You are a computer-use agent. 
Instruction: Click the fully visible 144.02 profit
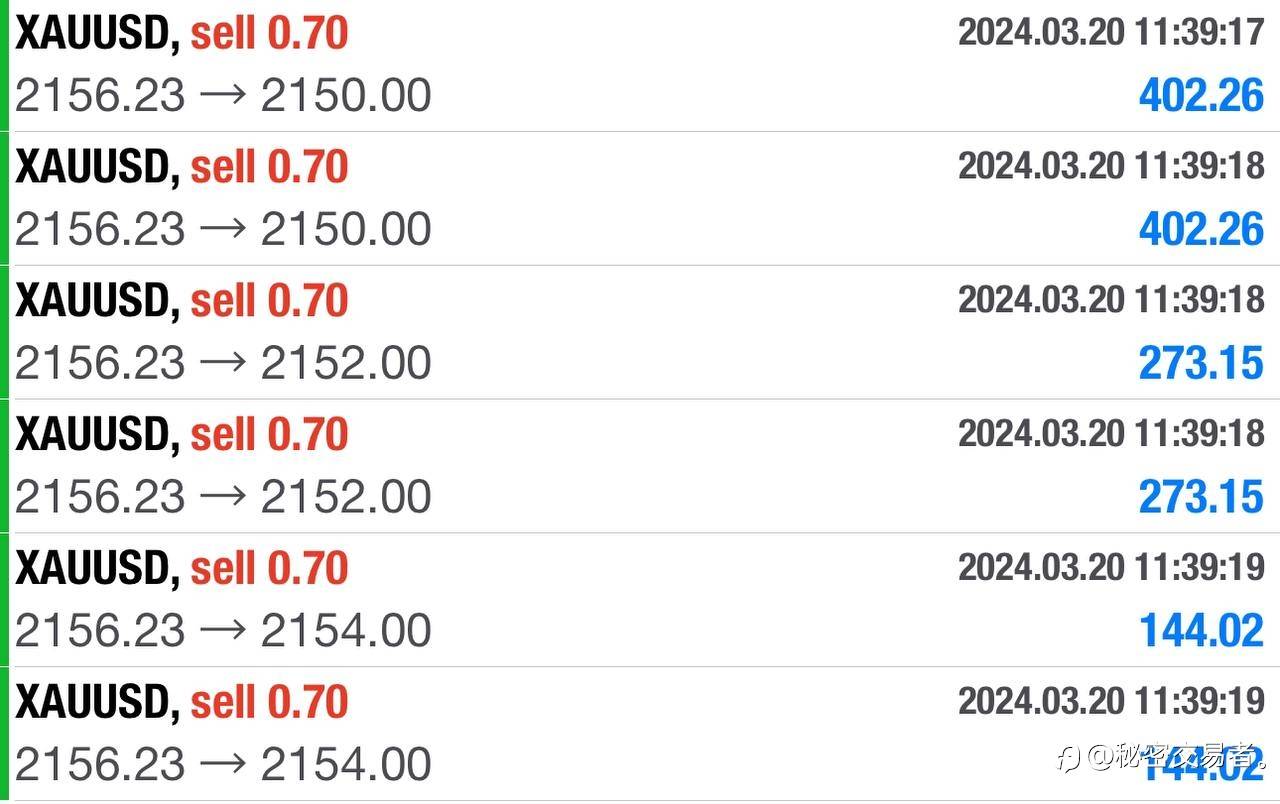click(x=1201, y=631)
